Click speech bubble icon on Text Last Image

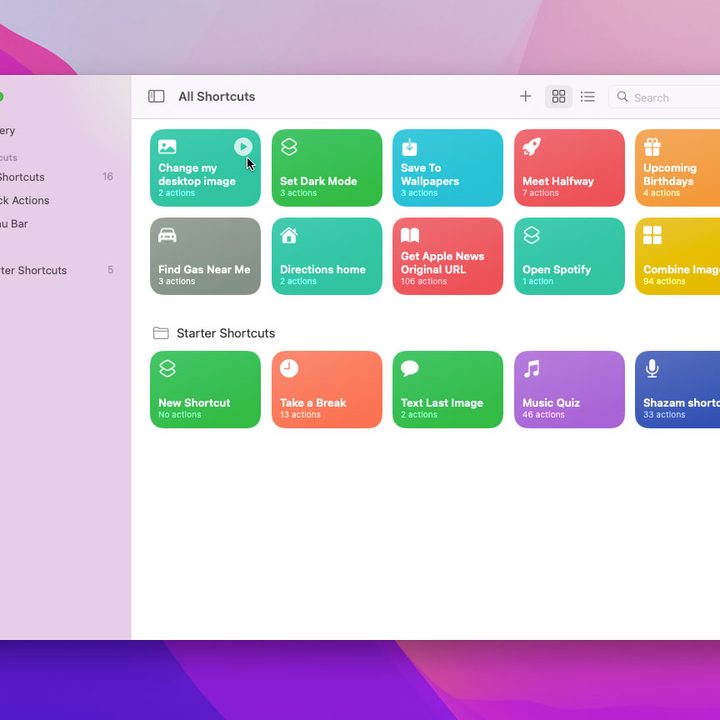[410, 368]
